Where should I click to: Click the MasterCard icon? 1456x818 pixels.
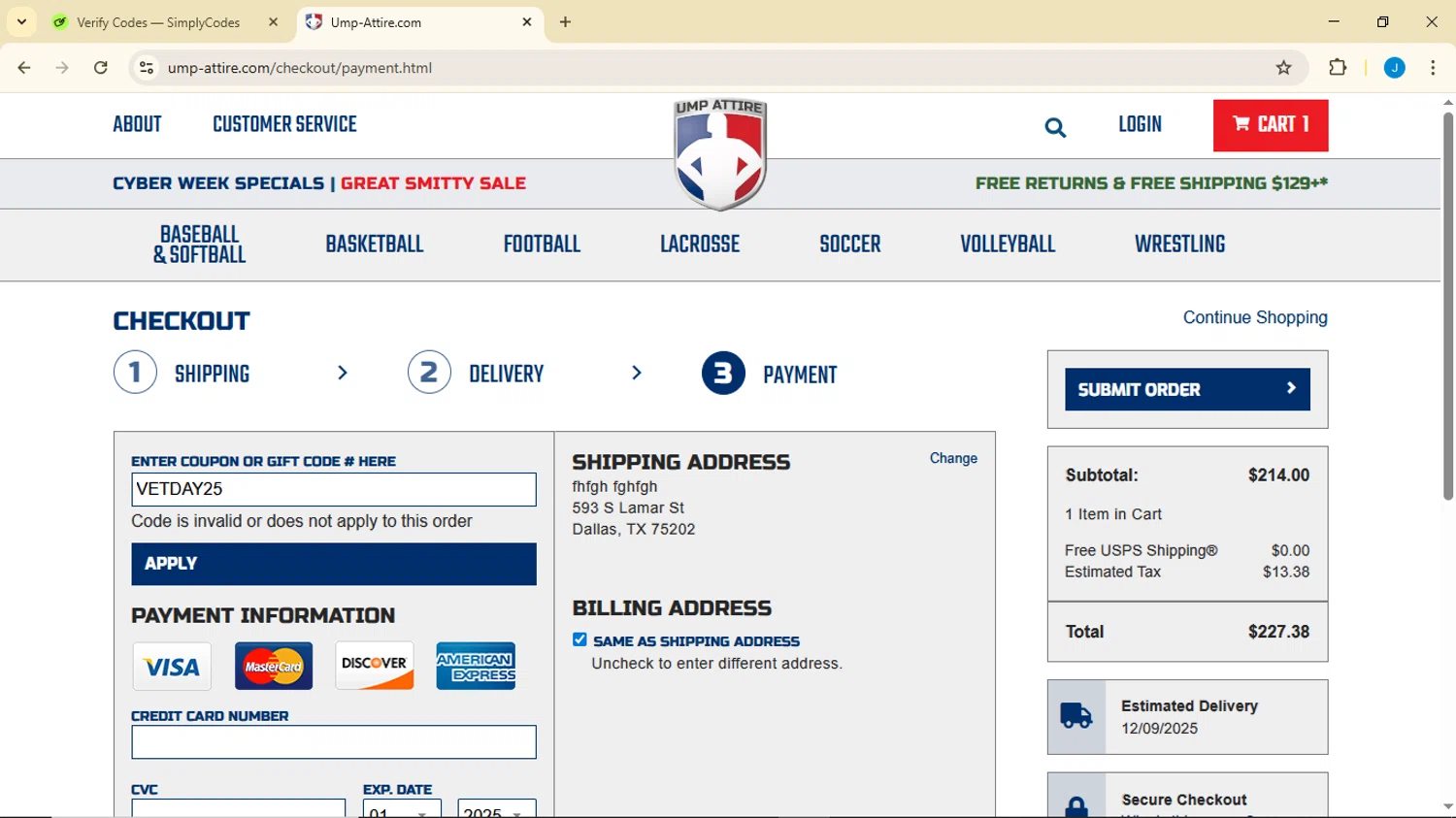pos(274,667)
